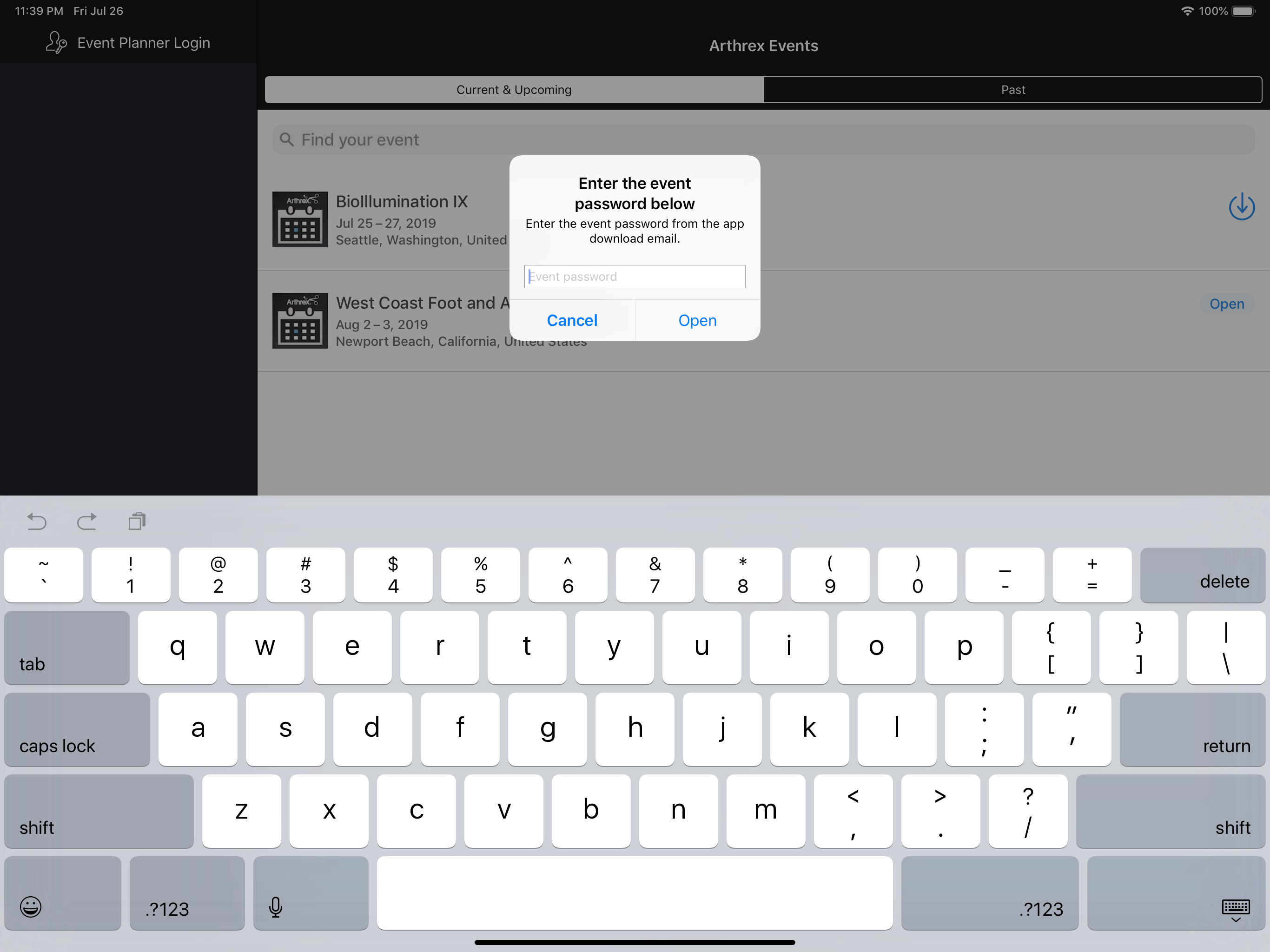Tap the redo arrow above keyboard
This screenshot has width=1270, height=952.
tap(86, 522)
